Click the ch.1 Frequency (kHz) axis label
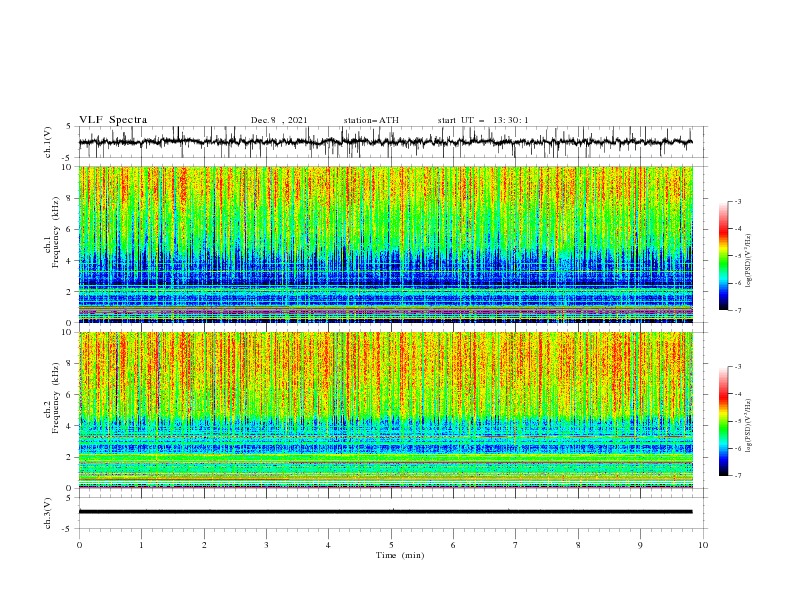The image size is (792, 612). pyautogui.click(x=52, y=232)
